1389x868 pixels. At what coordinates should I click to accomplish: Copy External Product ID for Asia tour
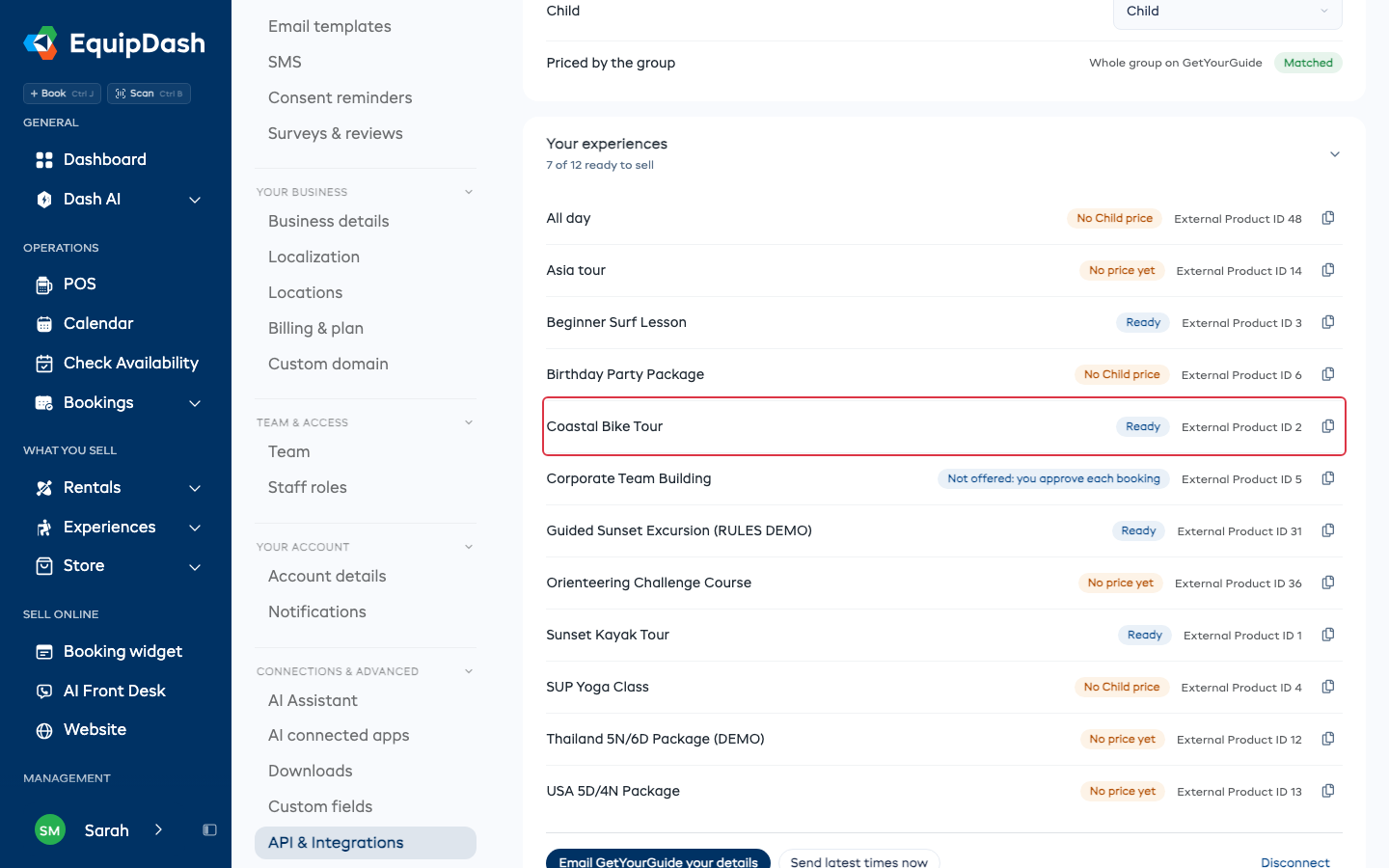tap(1328, 270)
